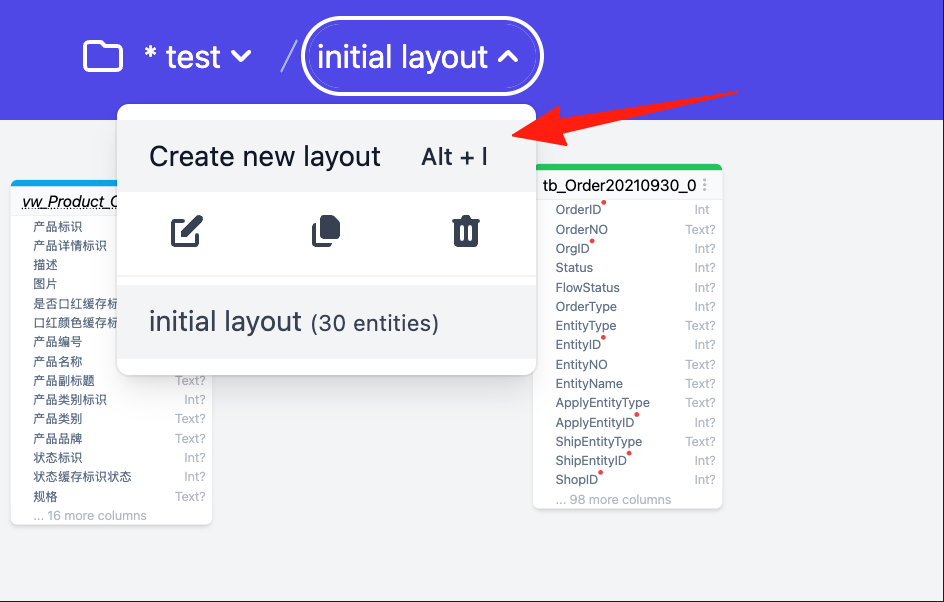Viewport: 944px width, 602px height.
Task: Open the tb_Order20210930_0 table options menu
Action: tap(704, 185)
